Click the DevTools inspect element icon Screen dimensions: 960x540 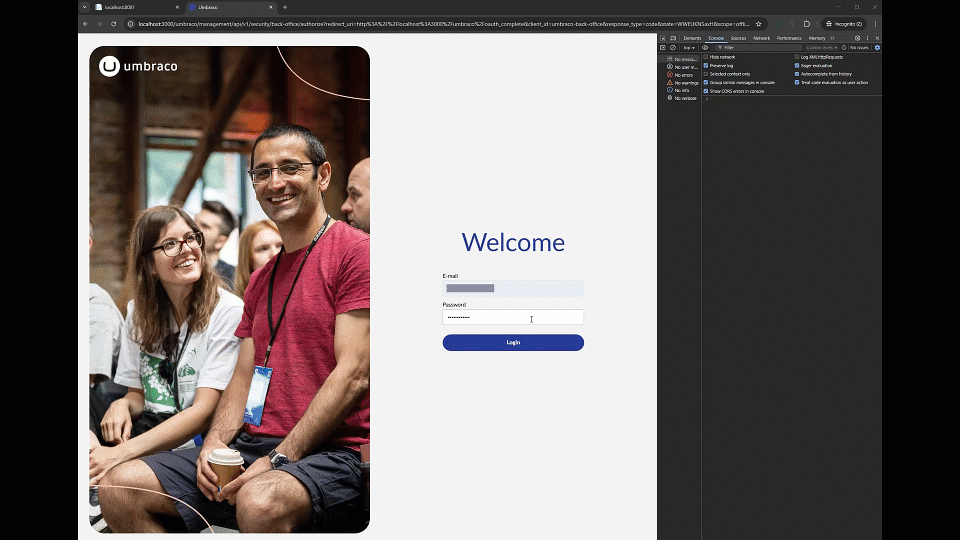pos(662,38)
